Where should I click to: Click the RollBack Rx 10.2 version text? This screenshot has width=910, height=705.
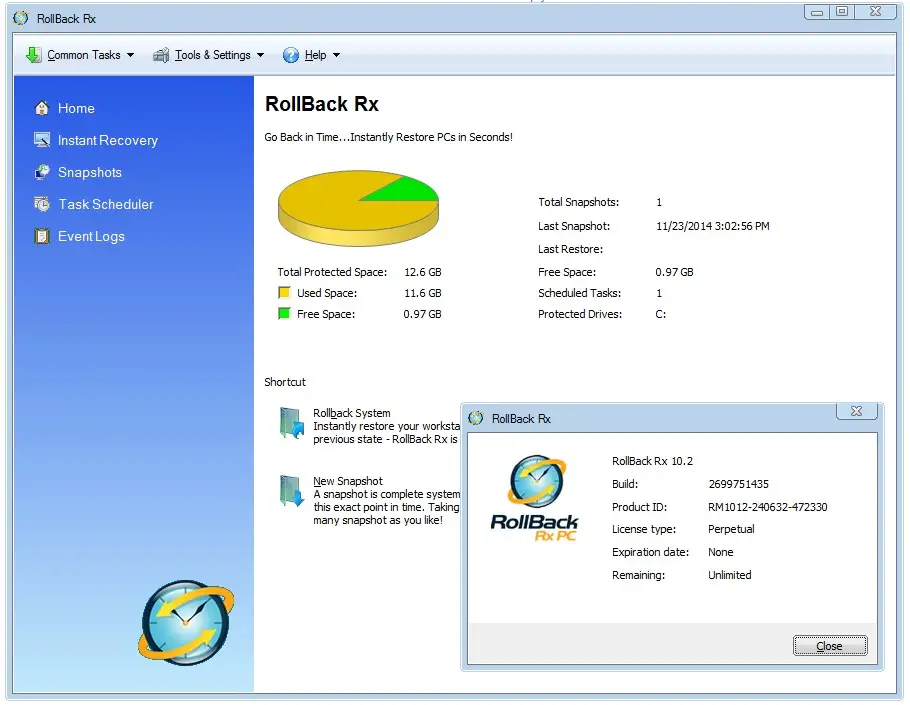pos(652,461)
